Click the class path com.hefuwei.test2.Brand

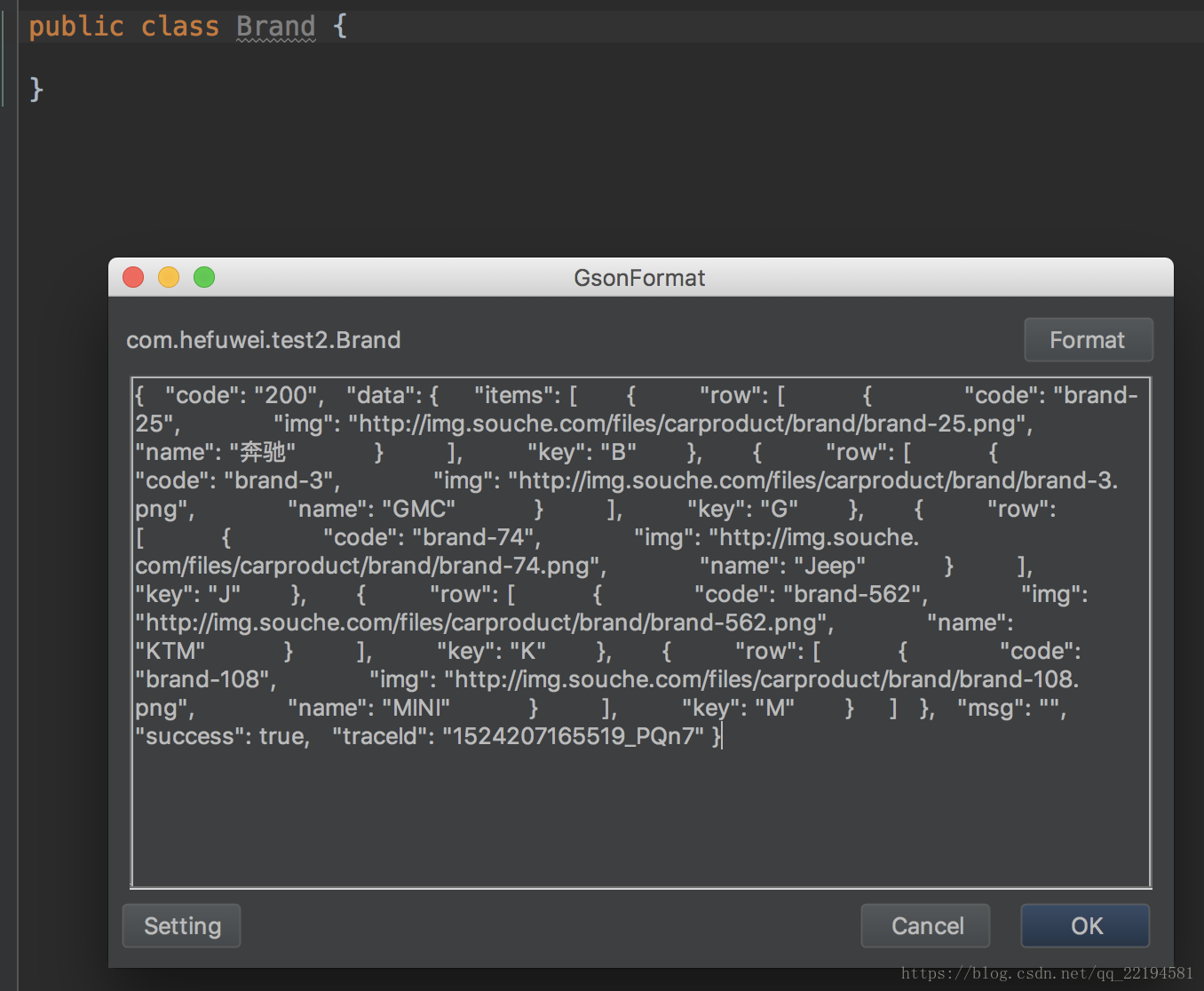[263, 340]
